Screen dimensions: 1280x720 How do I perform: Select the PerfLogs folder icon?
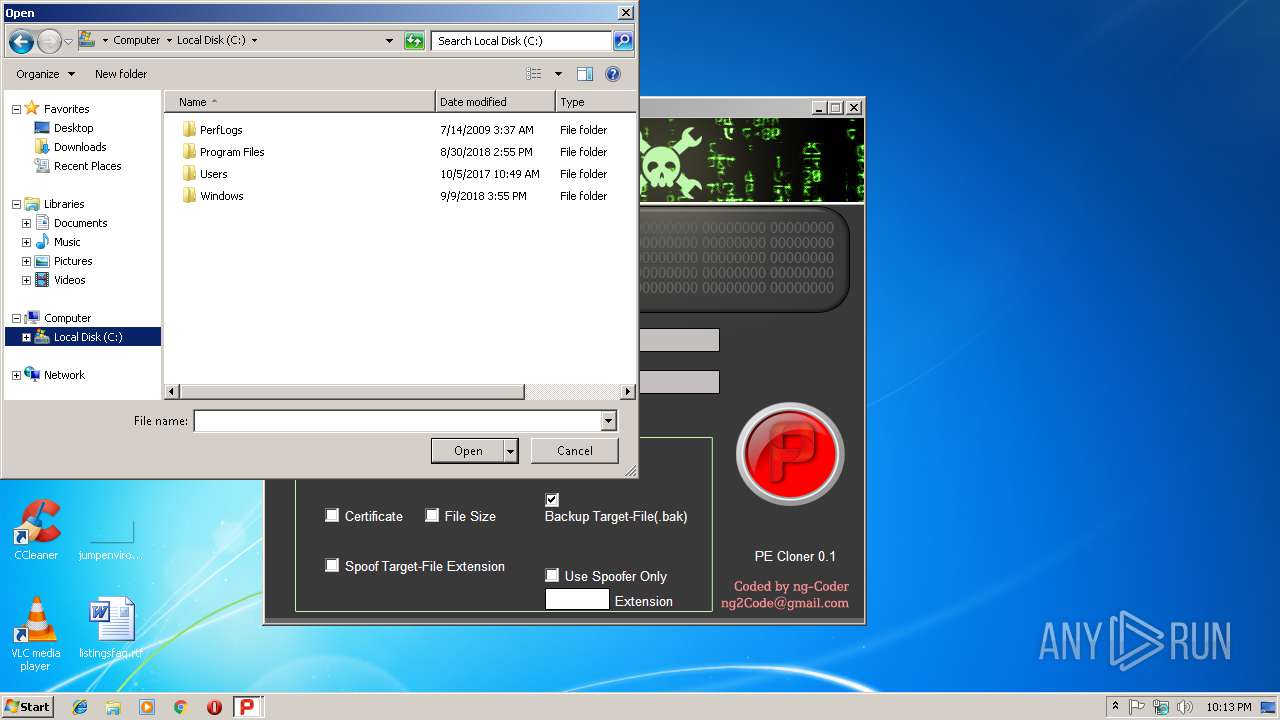pyautogui.click(x=189, y=130)
